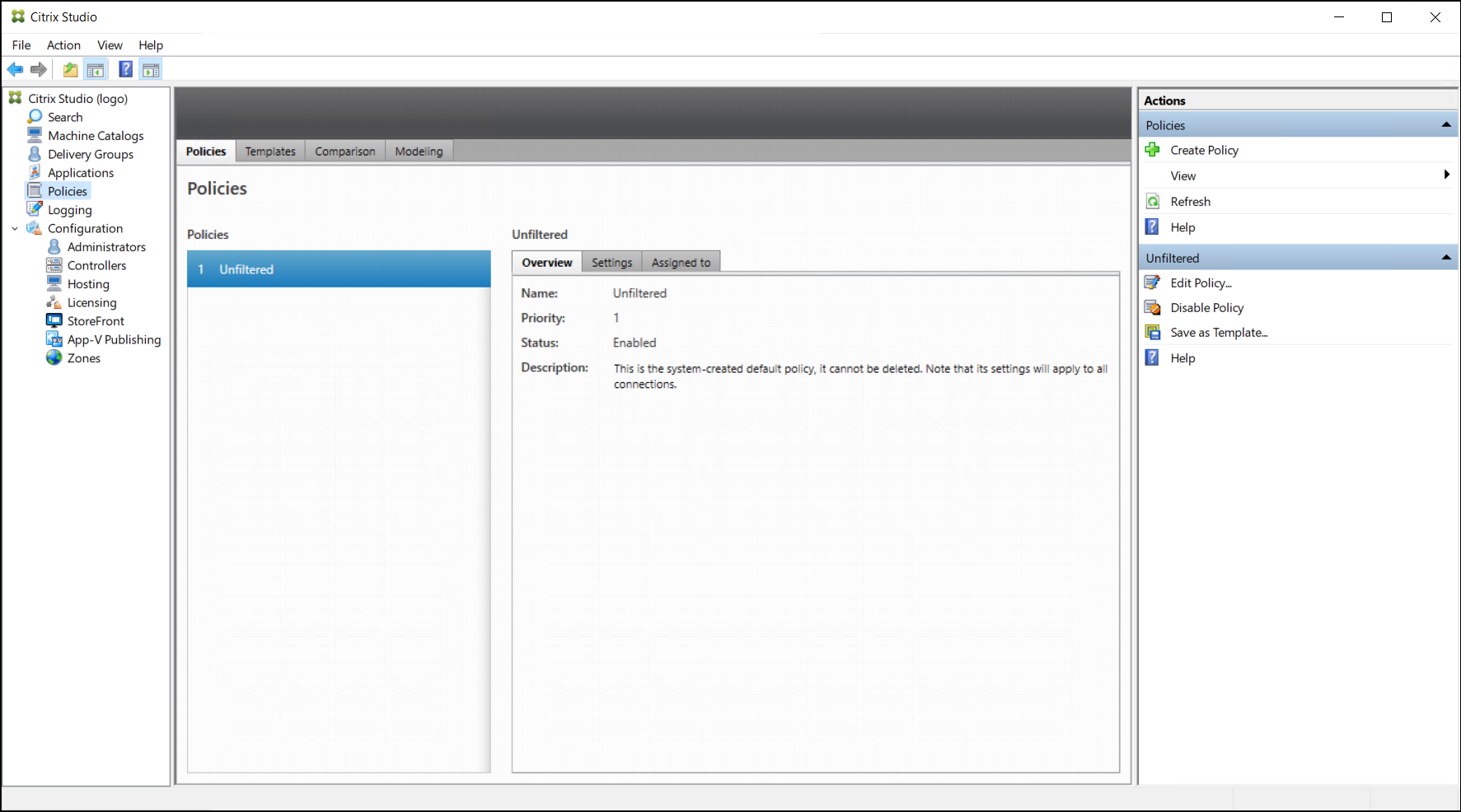The height and width of the screenshot is (812, 1461).
Task: Toggle the Action pane toolbar icon
Action: (x=151, y=70)
